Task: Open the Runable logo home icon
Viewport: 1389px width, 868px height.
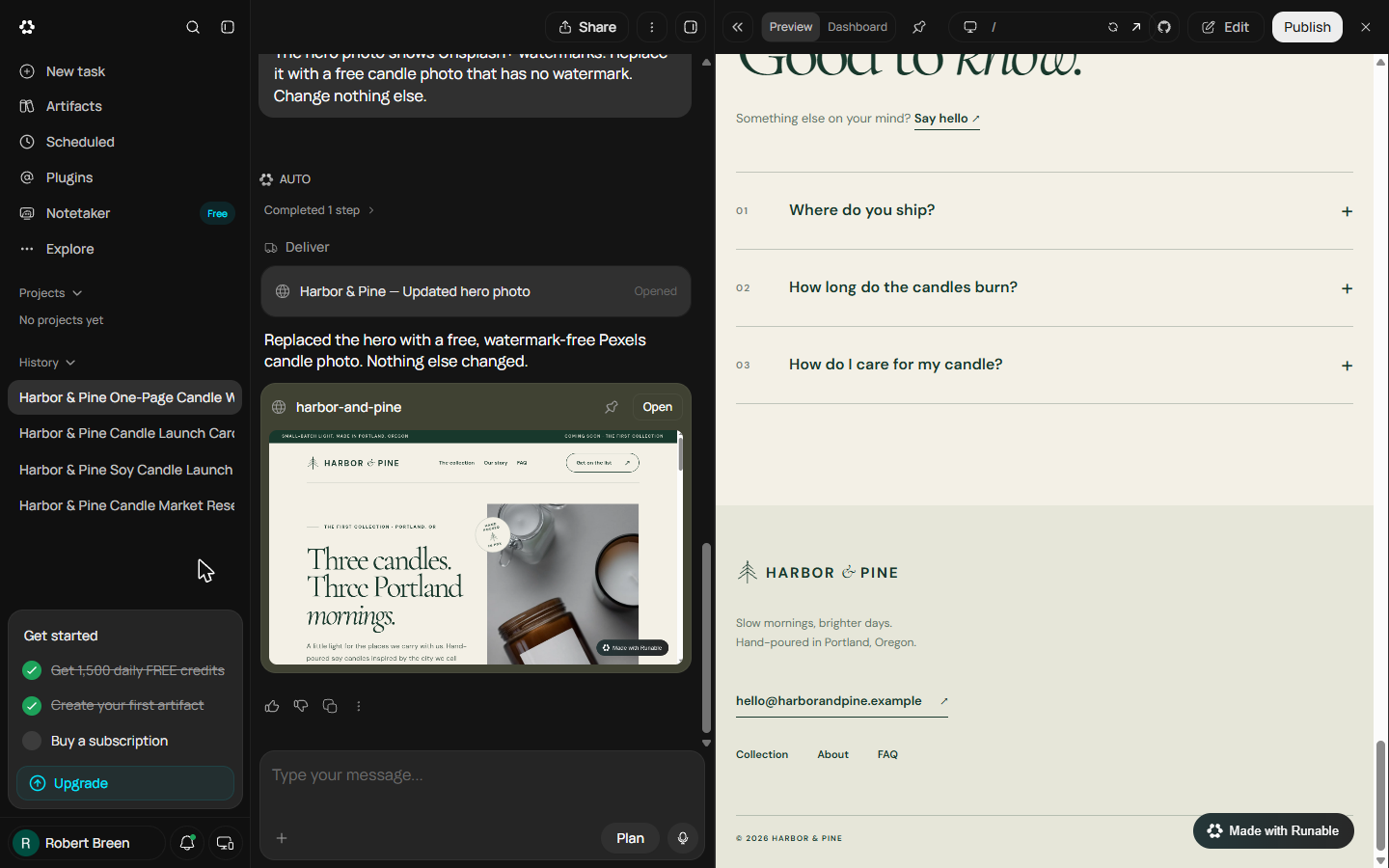Action: pyautogui.click(x=27, y=27)
